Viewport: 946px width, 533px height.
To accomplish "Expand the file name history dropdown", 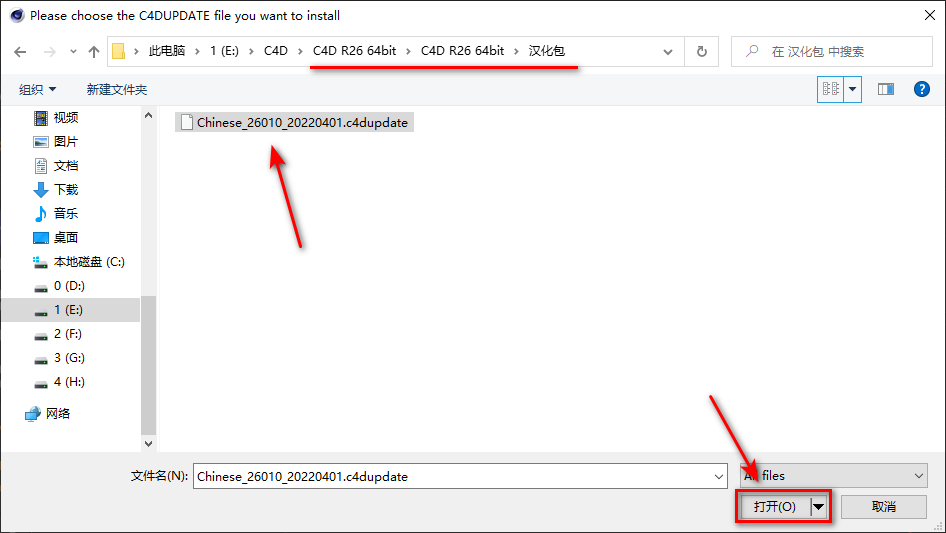I will click(x=719, y=476).
